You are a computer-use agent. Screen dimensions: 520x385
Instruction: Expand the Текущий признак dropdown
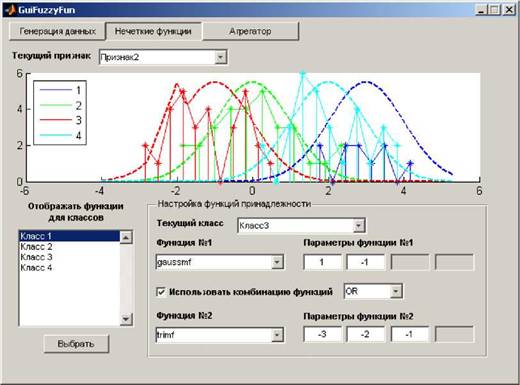(x=220, y=57)
